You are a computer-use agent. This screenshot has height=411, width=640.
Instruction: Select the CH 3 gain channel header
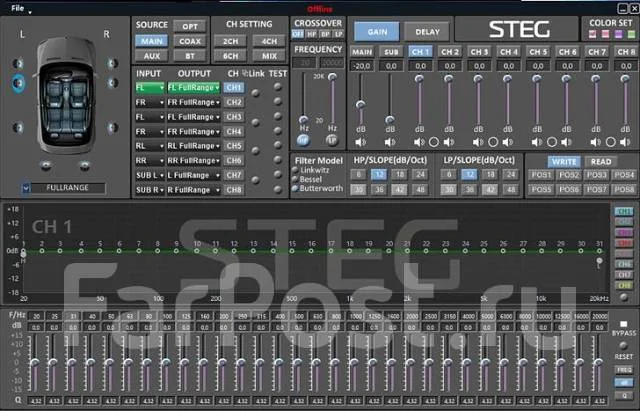pos(479,52)
